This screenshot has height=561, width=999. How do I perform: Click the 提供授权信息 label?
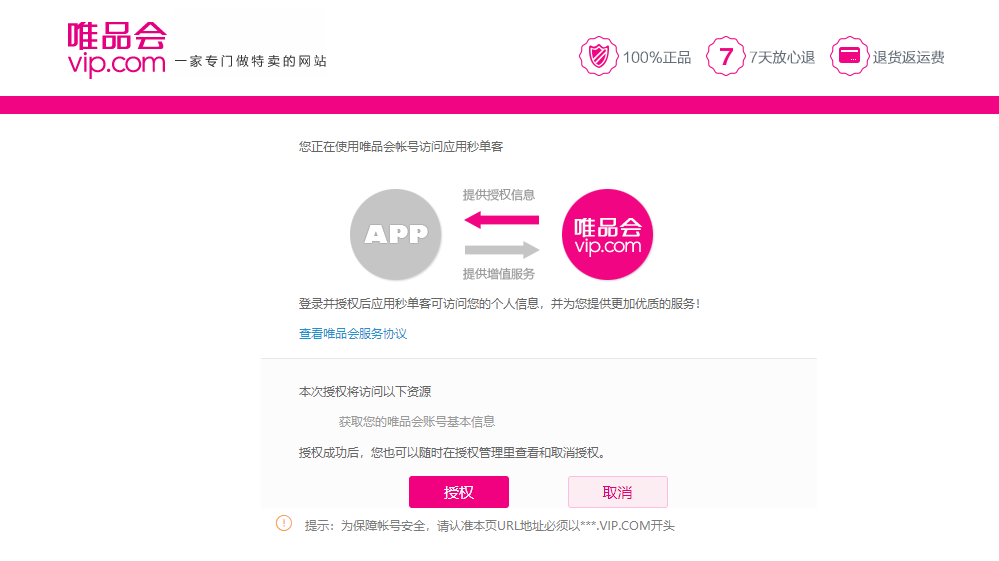(499, 195)
